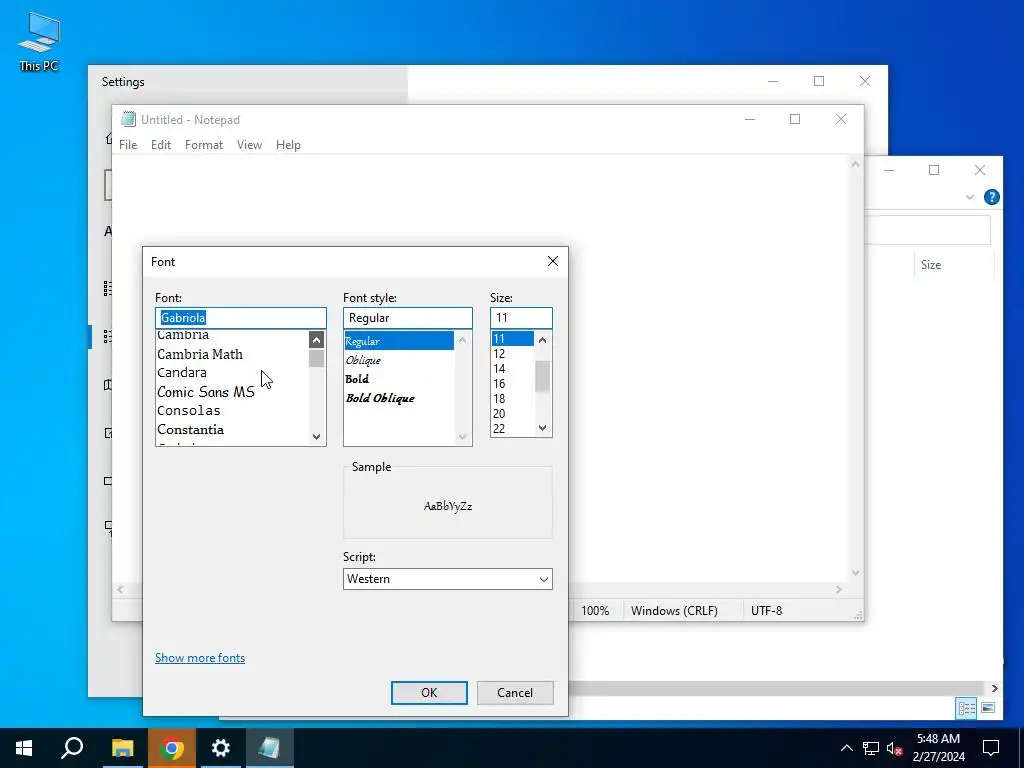Click the taskbar clock and date

[938, 748]
